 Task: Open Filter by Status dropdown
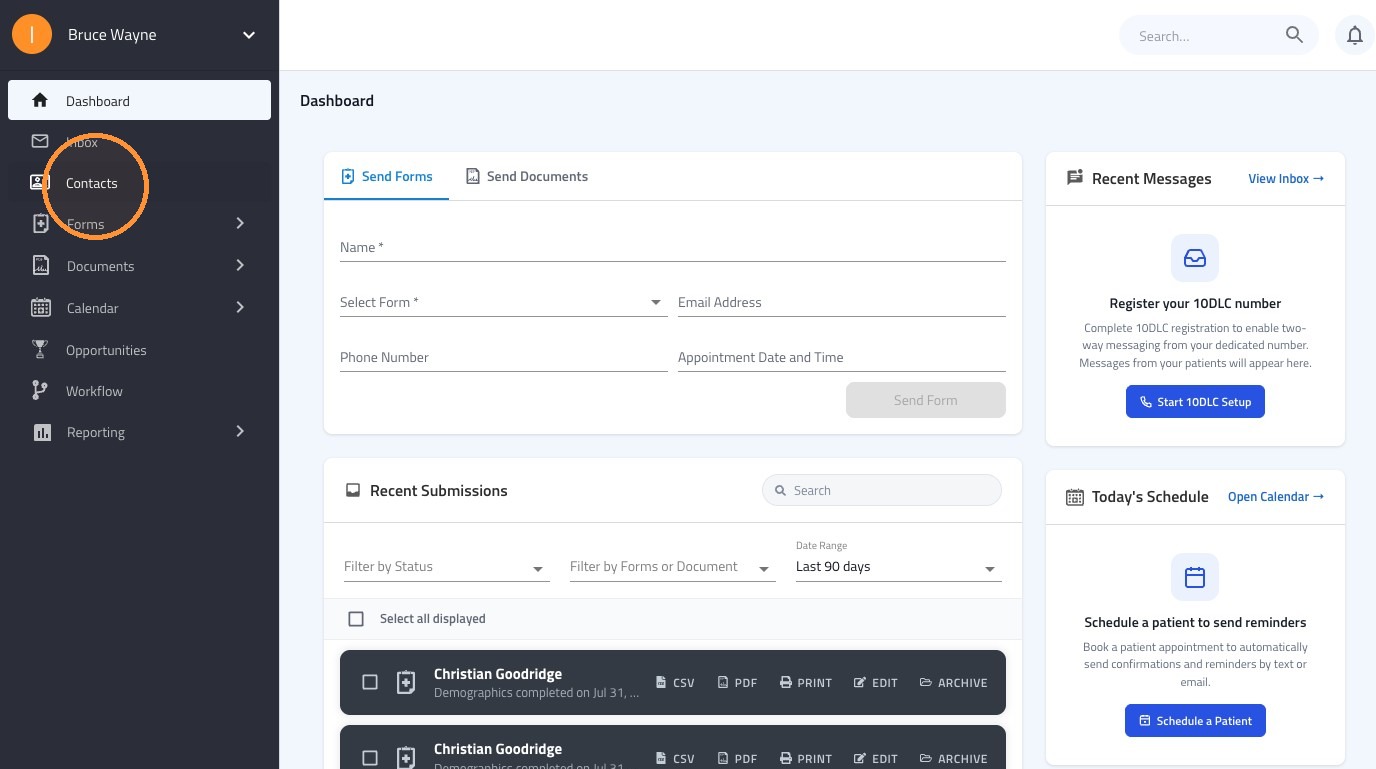(446, 567)
